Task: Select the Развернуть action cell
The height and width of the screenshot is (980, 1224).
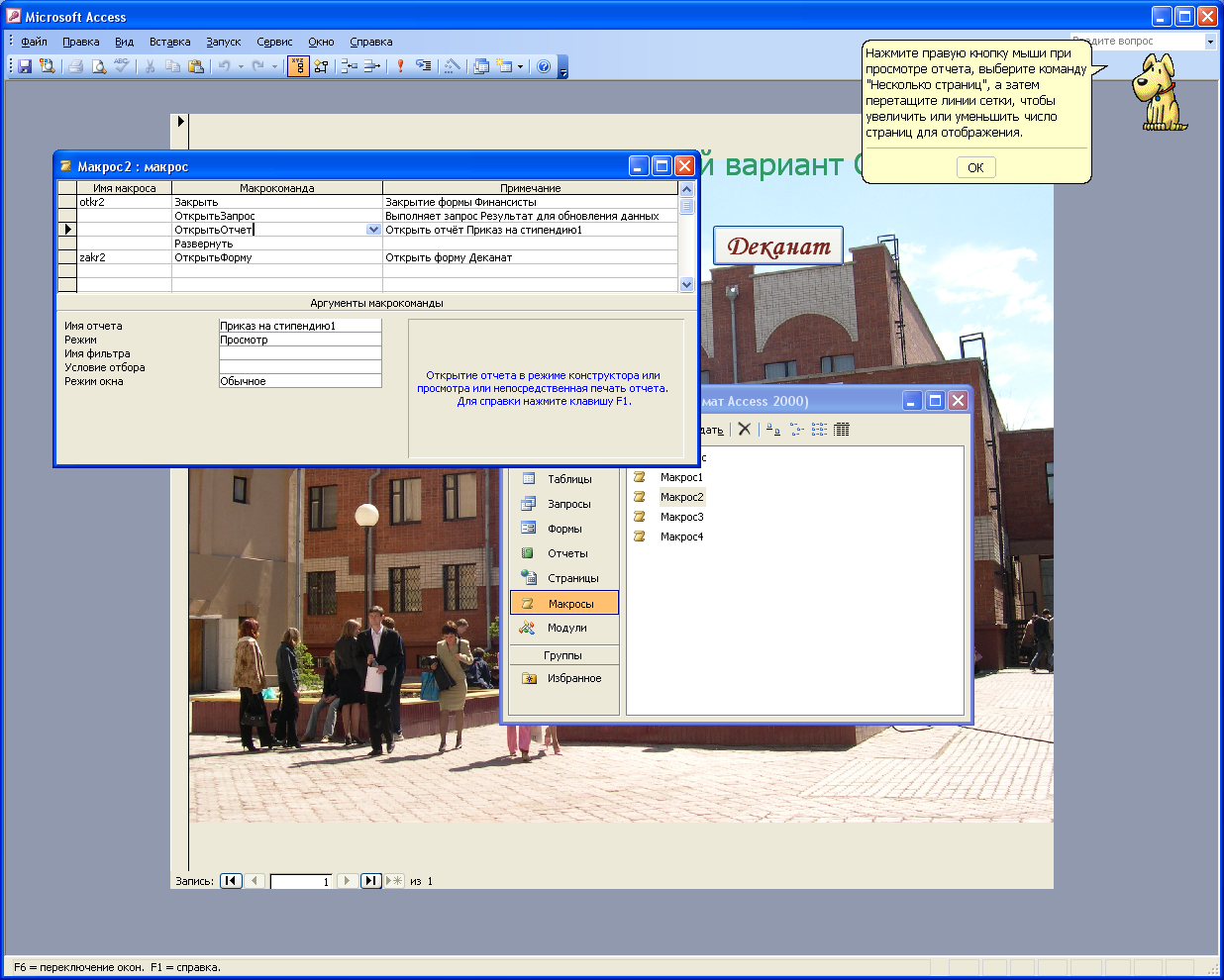Action: (276, 244)
